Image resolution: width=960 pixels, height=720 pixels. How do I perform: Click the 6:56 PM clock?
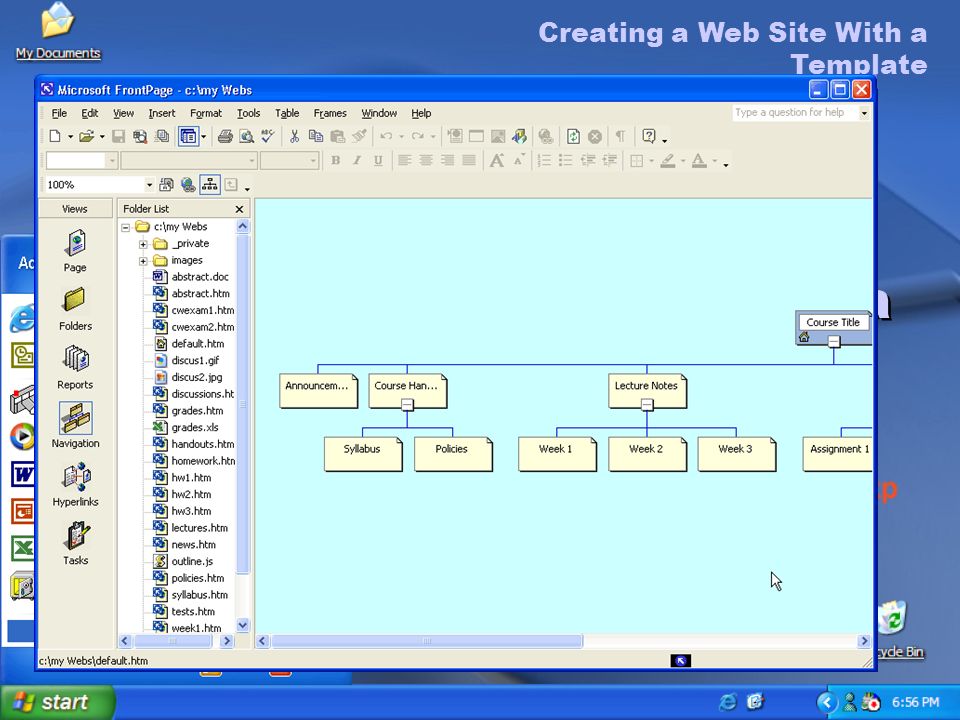pyautogui.click(x=915, y=702)
